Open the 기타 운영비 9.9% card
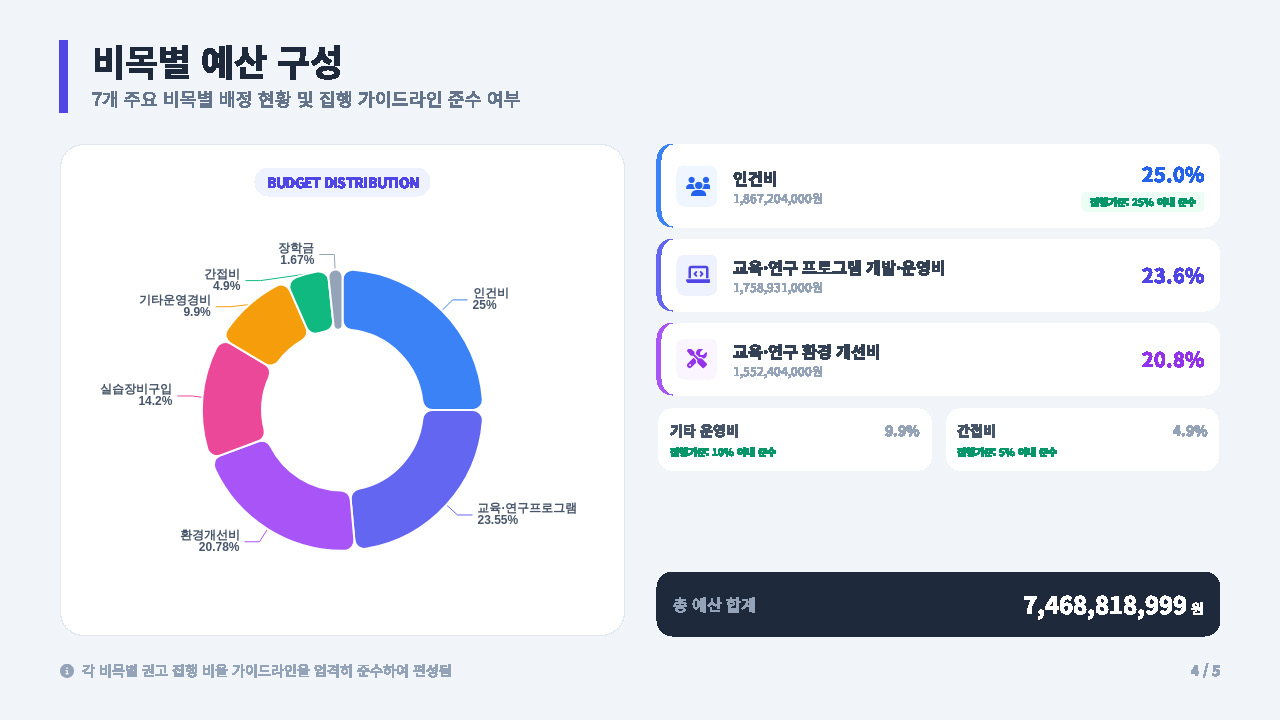Image resolution: width=1280 pixels, height=720 pixels. [794, 439]
